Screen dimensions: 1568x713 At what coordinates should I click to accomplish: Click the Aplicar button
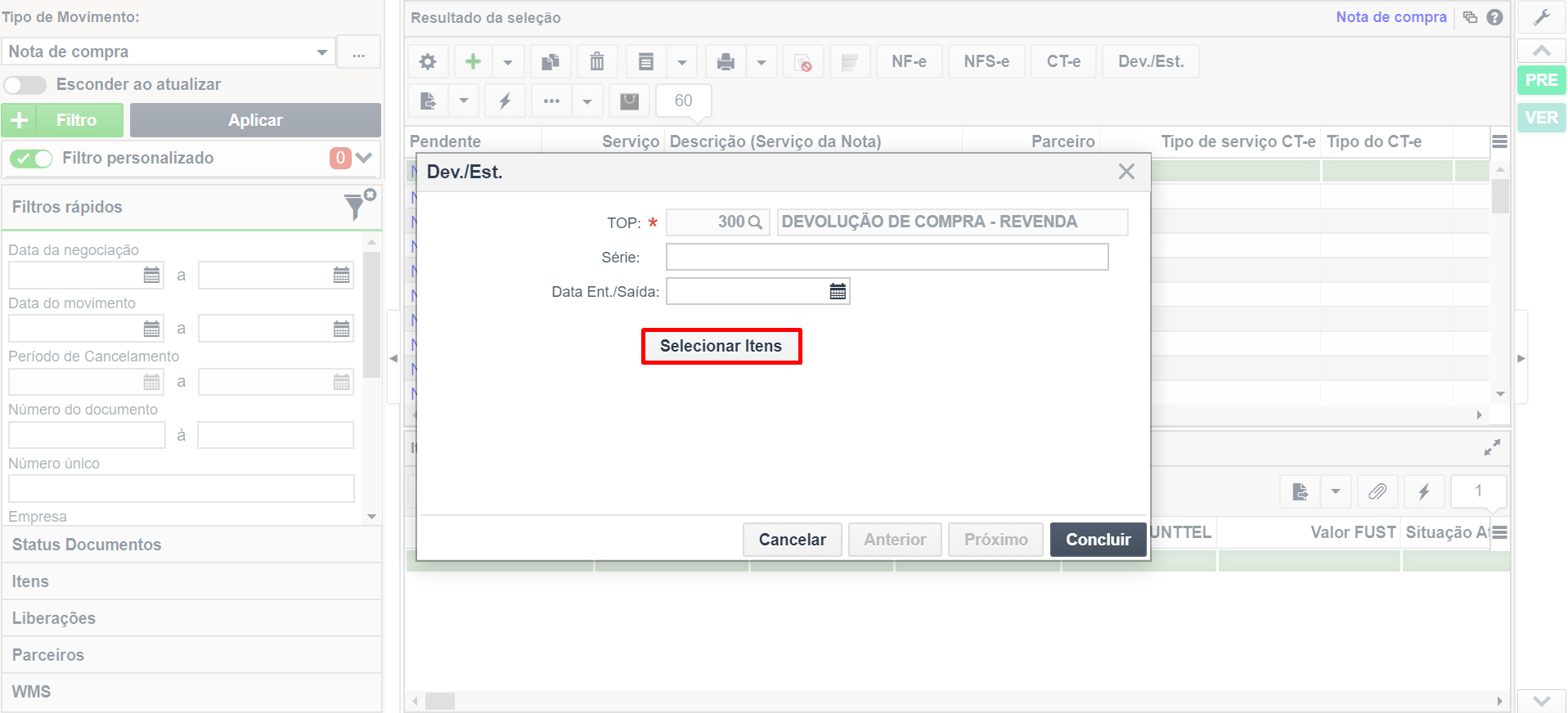click(x=255, y=120)
